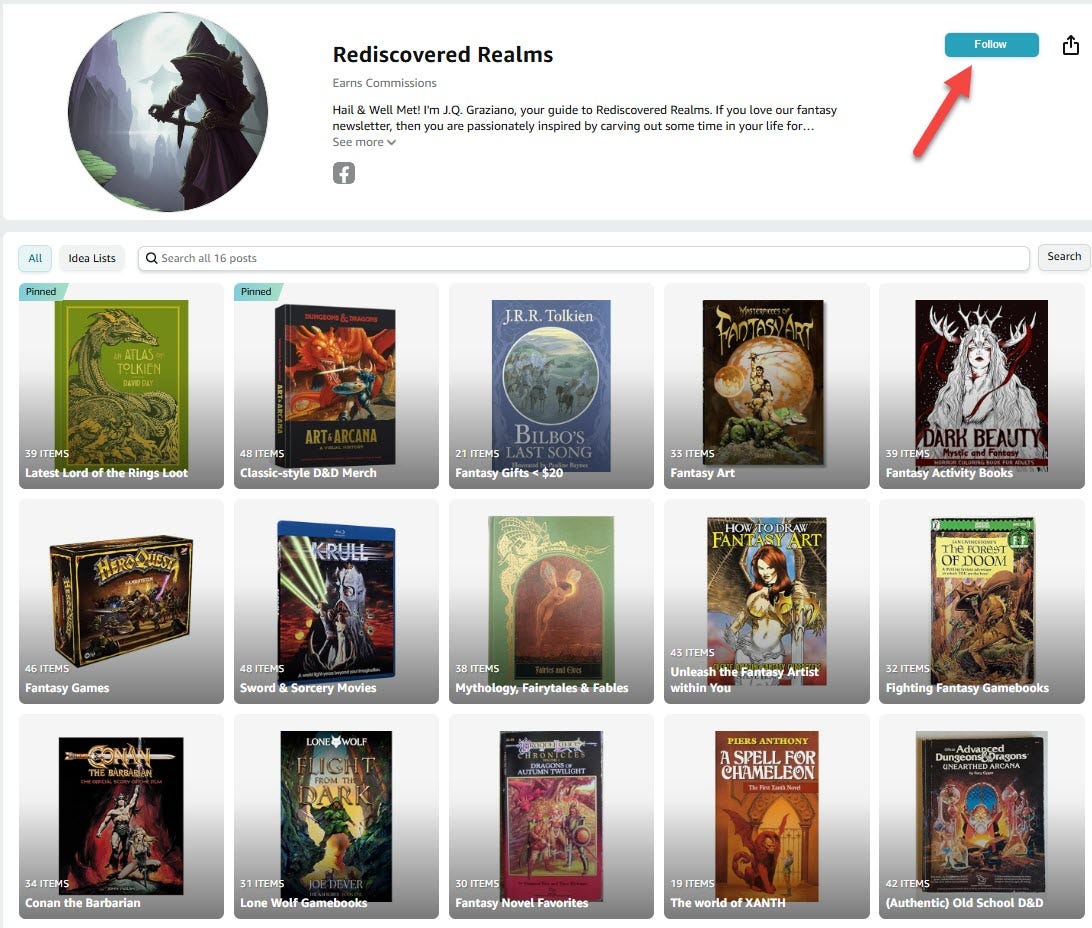The width and height of the screenshot is (1092, 928).
Task: Open the Fighting Fantasy Gamebooks list
Action: click(x=982, y=601)
